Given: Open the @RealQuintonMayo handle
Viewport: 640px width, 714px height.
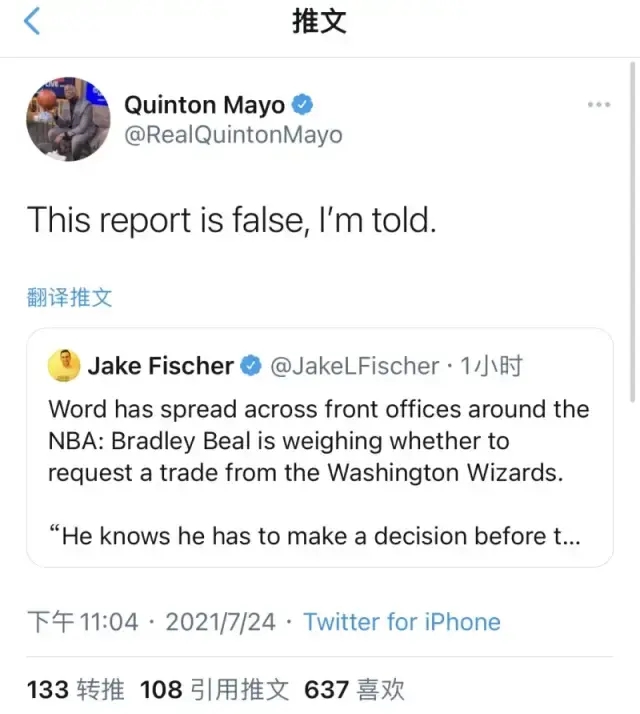Looking at the screenshot, I should 232,135.
